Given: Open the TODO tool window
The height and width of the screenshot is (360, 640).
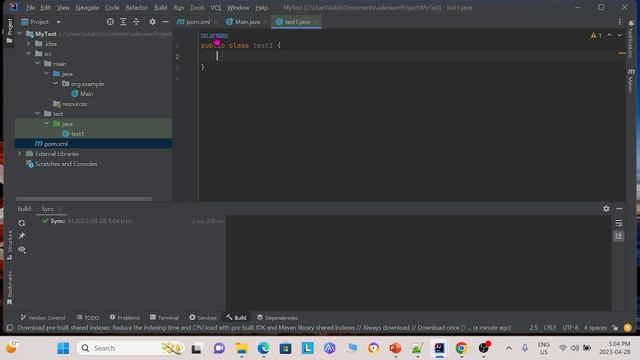Looking at the screenshot, I should 88,318.
